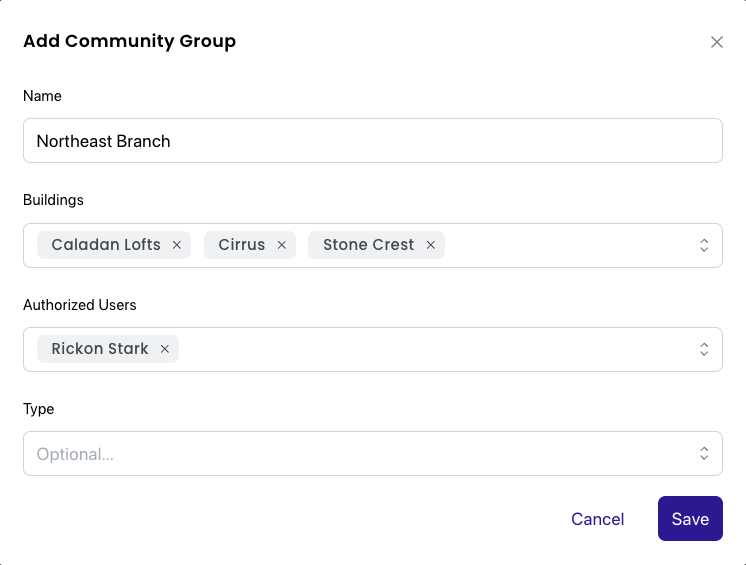Click the Stone Crest tag text

369,244
